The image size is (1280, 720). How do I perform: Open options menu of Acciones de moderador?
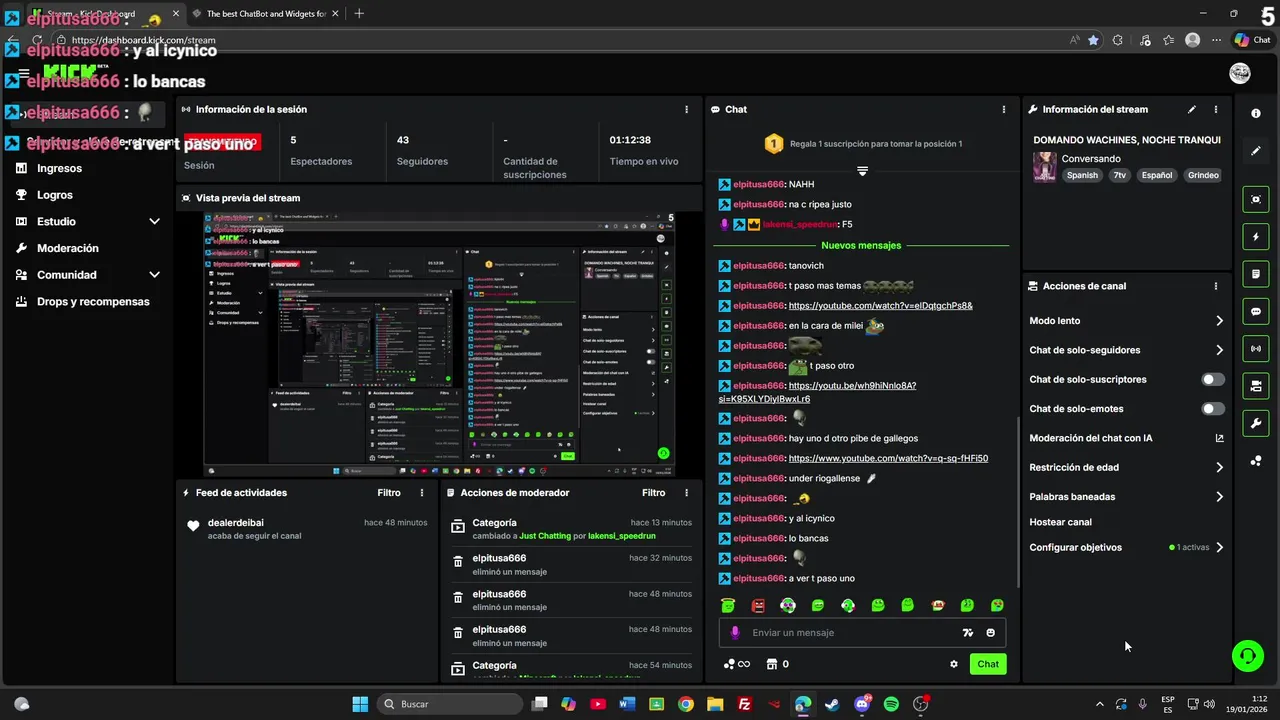pyautogui.click(x=686, y=493)
